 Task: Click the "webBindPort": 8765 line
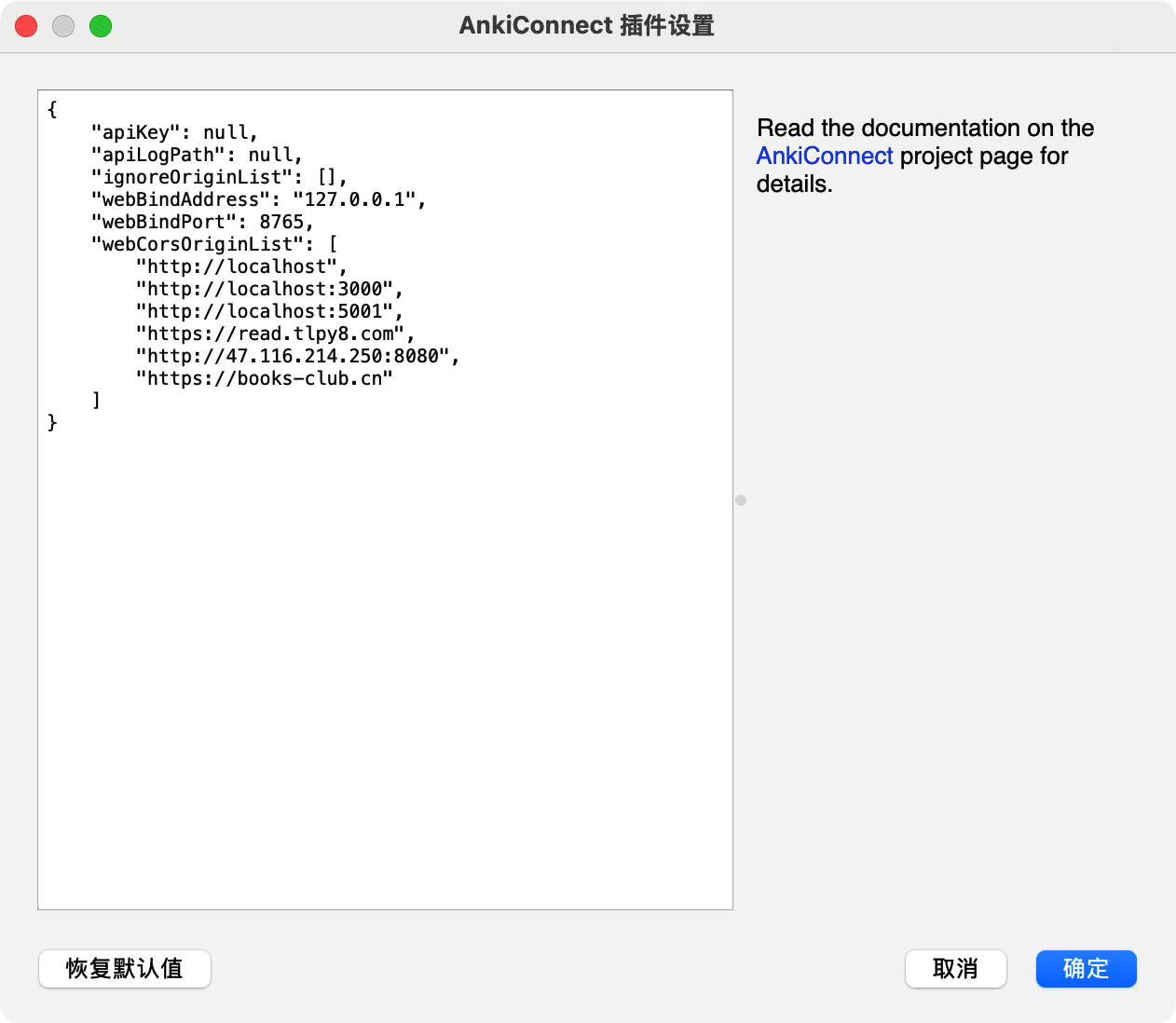point(202,222)
